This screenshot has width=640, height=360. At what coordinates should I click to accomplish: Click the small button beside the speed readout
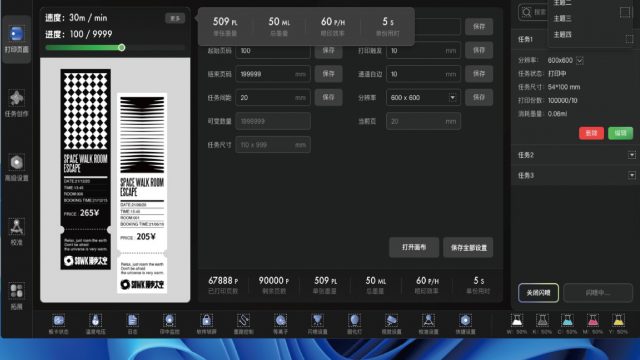pyautogui.click(x=175, y=18)
